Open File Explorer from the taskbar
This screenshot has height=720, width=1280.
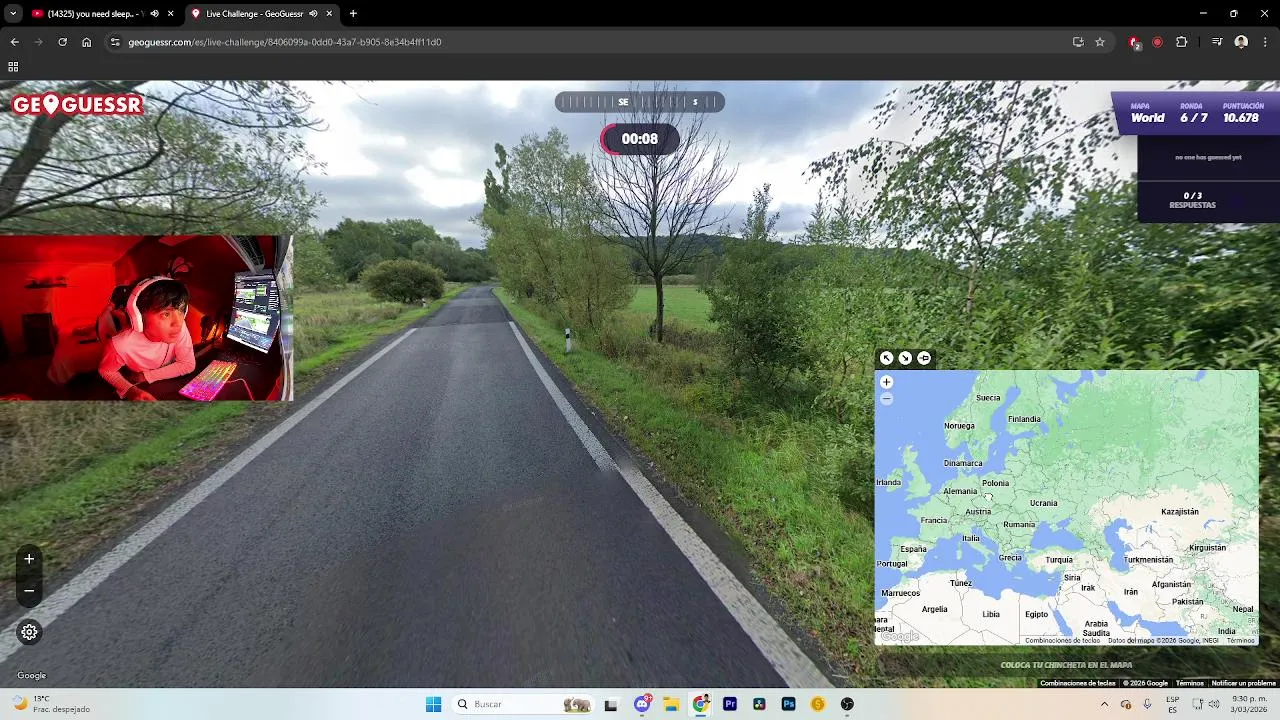coord(671,704)
